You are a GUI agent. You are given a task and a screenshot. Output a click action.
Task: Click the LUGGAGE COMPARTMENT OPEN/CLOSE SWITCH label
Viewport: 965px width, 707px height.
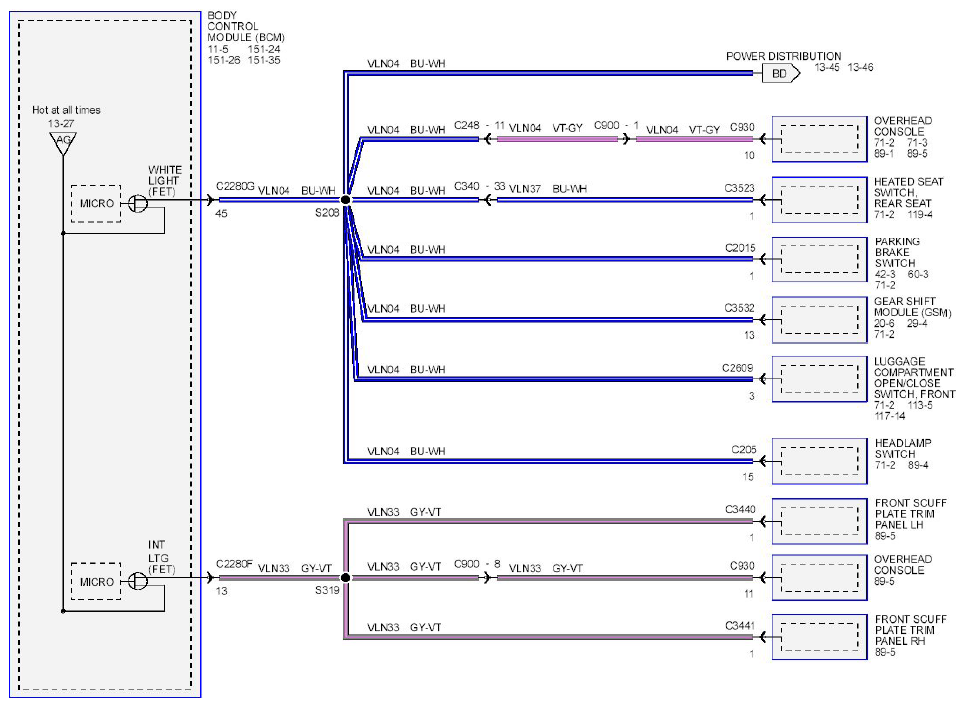[915, 378]
